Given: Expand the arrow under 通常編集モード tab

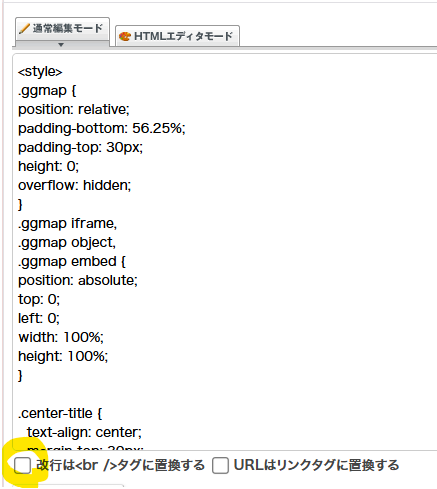Looking at the screenshot, I should coord(61,44).
